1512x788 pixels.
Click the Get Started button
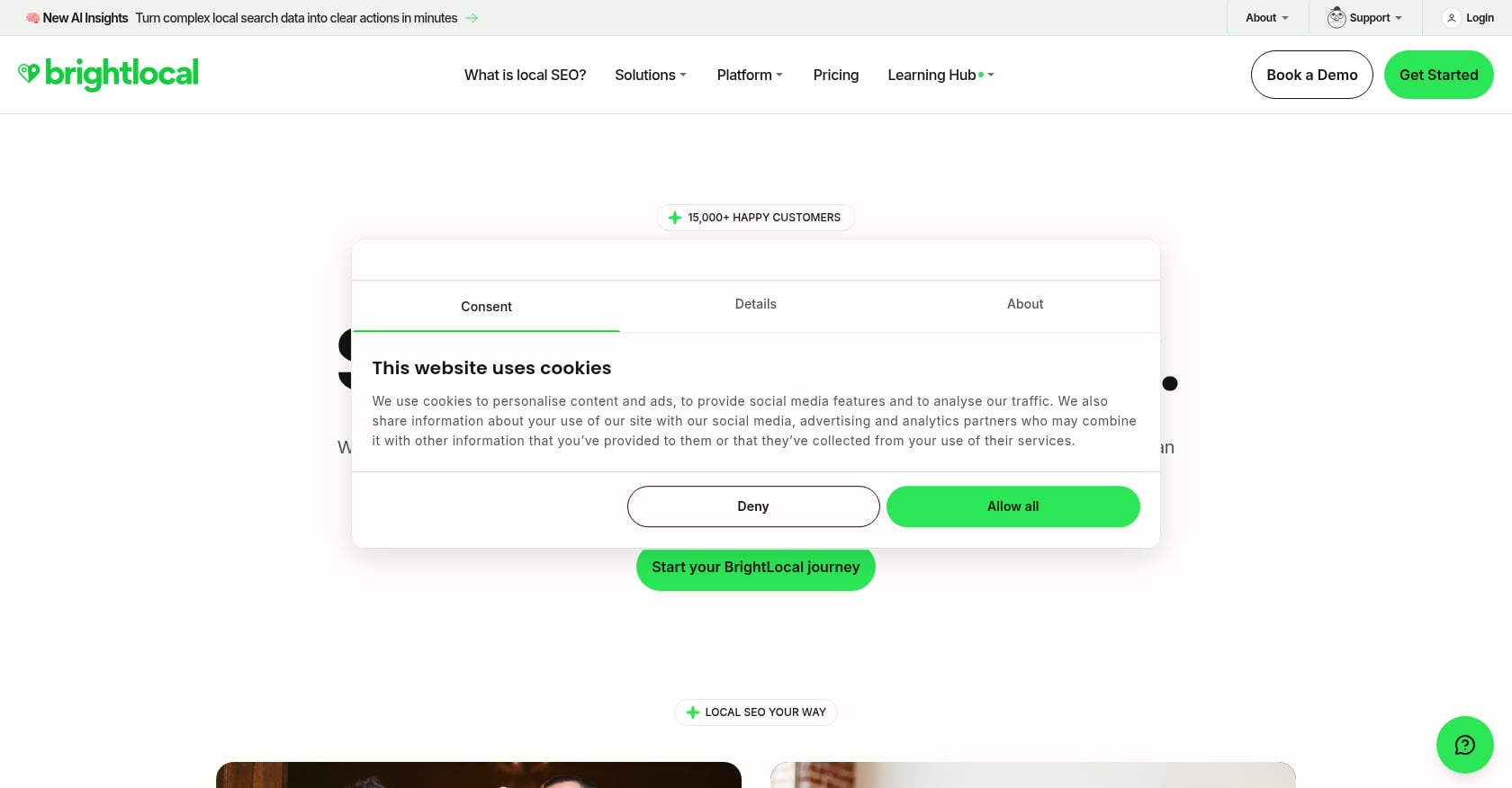tap(1438, 75)
